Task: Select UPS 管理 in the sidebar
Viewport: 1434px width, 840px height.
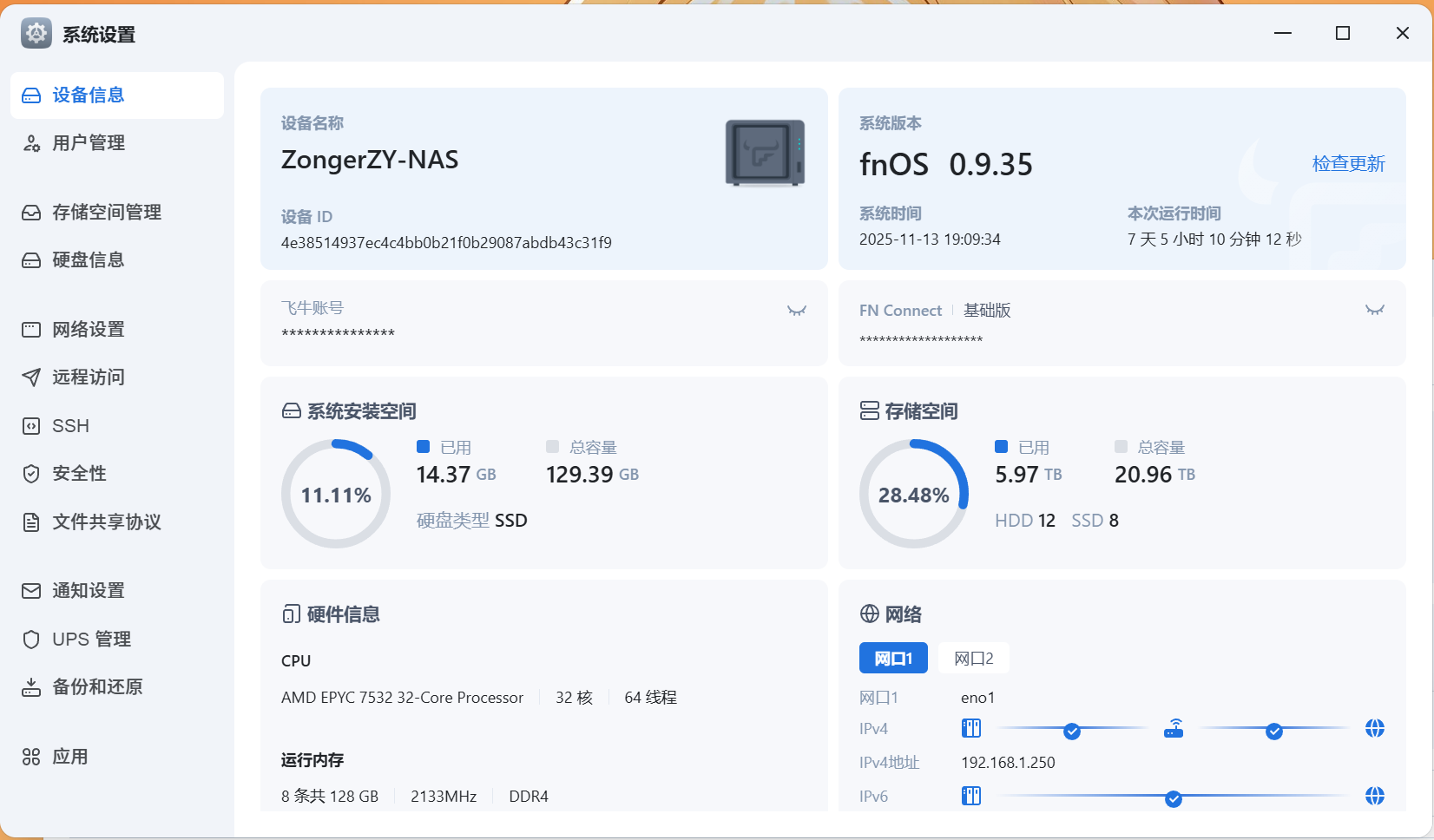Action: [x=31, y=639]
